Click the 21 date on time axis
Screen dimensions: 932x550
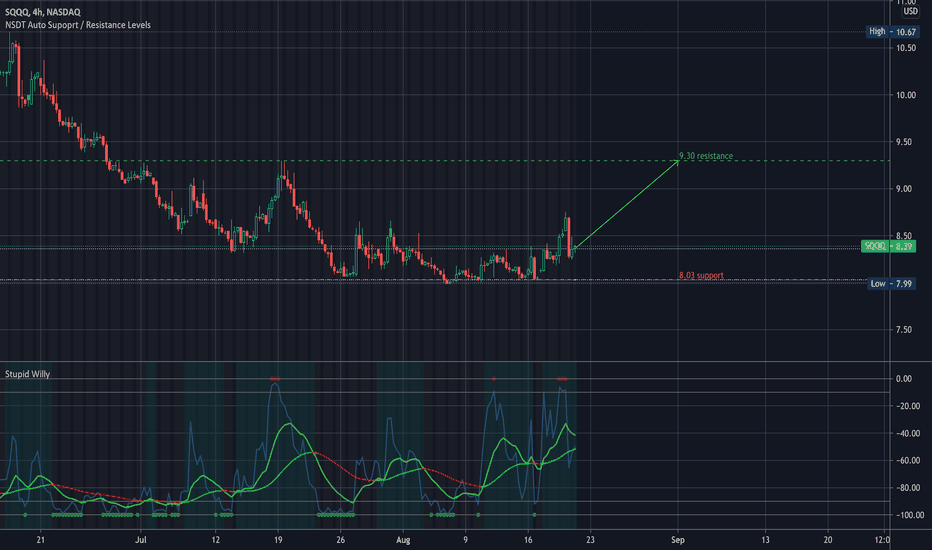[x=40, y=540]
